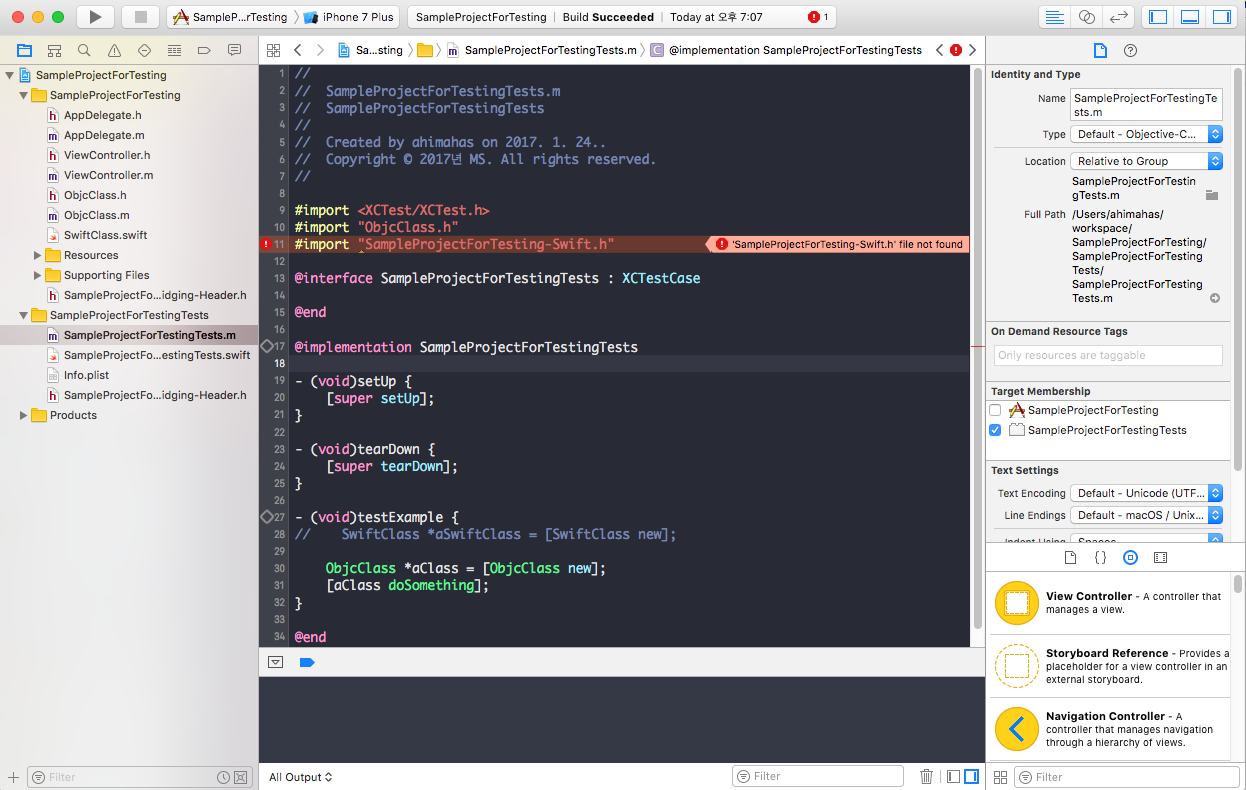1246x790 pixels.
Task: Expand the Resources folder
Action: (x=38, y=255)
